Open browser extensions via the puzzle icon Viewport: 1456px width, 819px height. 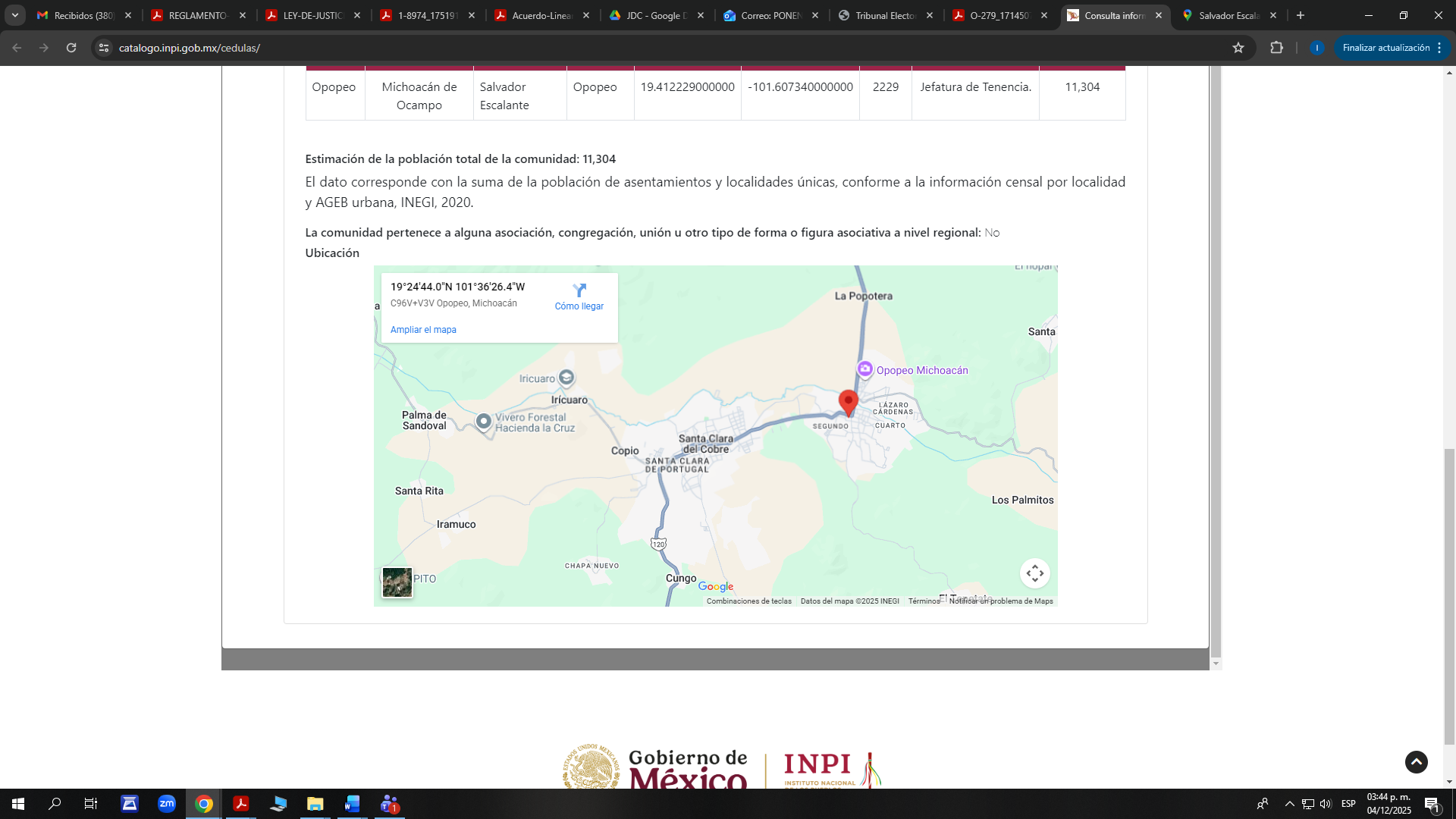point(1277,47)
